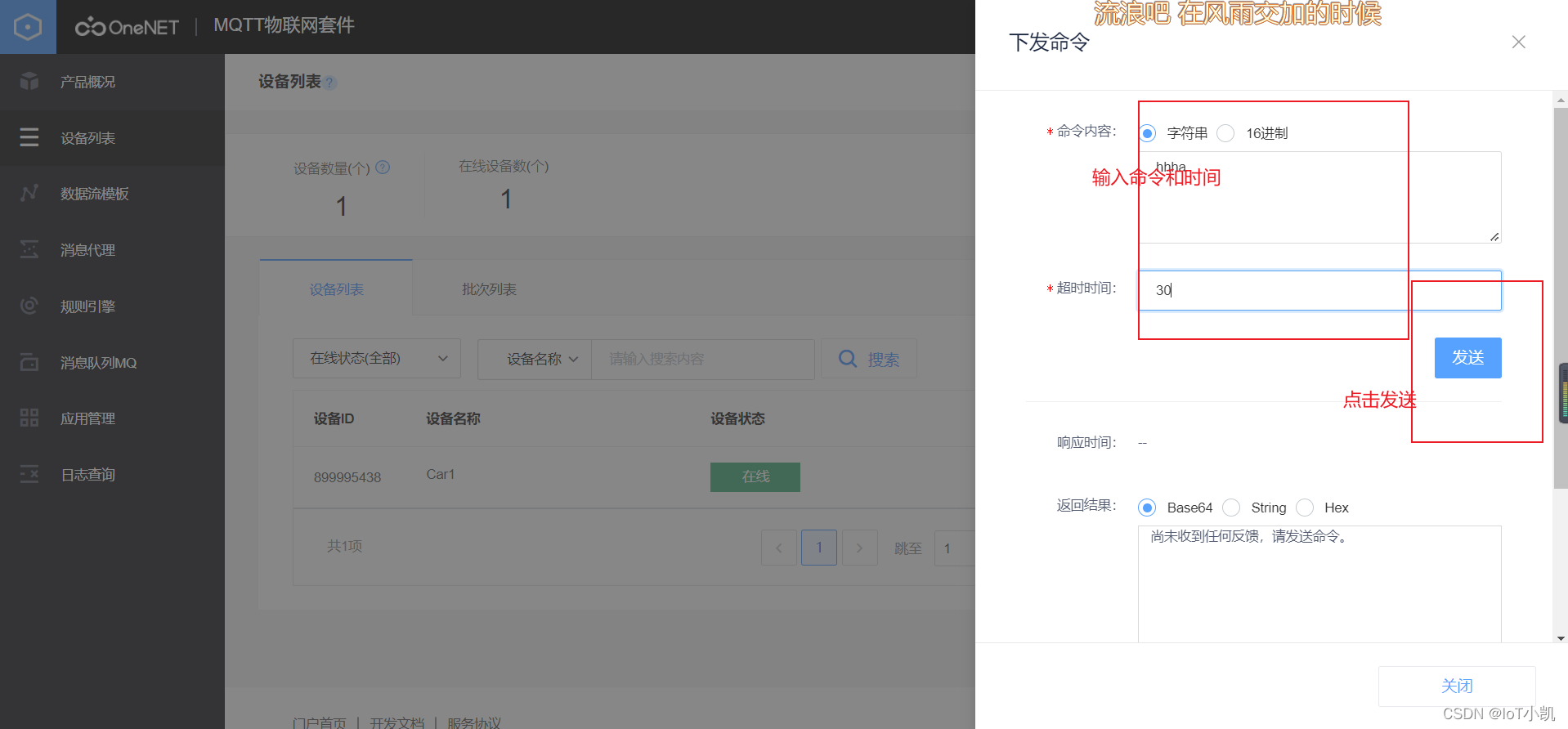Go to next page arrow
The width and height of the screenshot is (1568, 729).
pyautogui.click(x=859, y=548)
